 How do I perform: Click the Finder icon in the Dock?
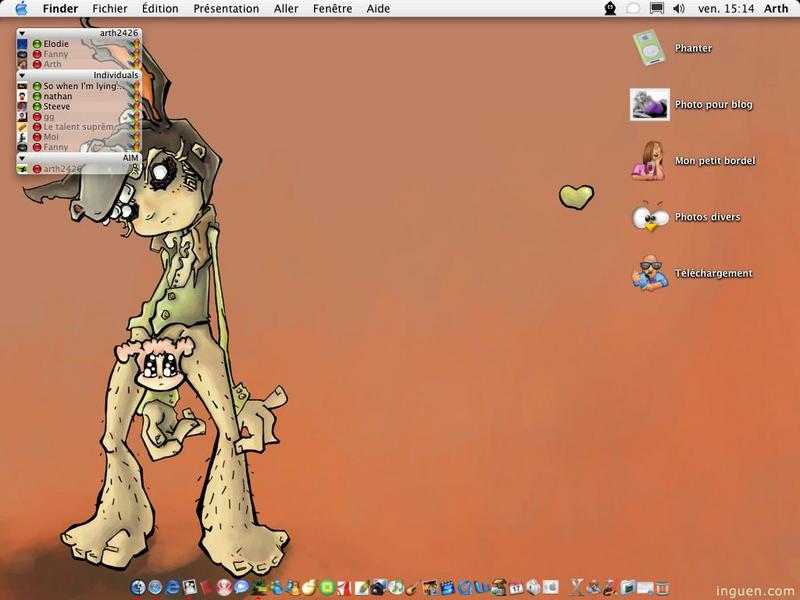point(138,587)
